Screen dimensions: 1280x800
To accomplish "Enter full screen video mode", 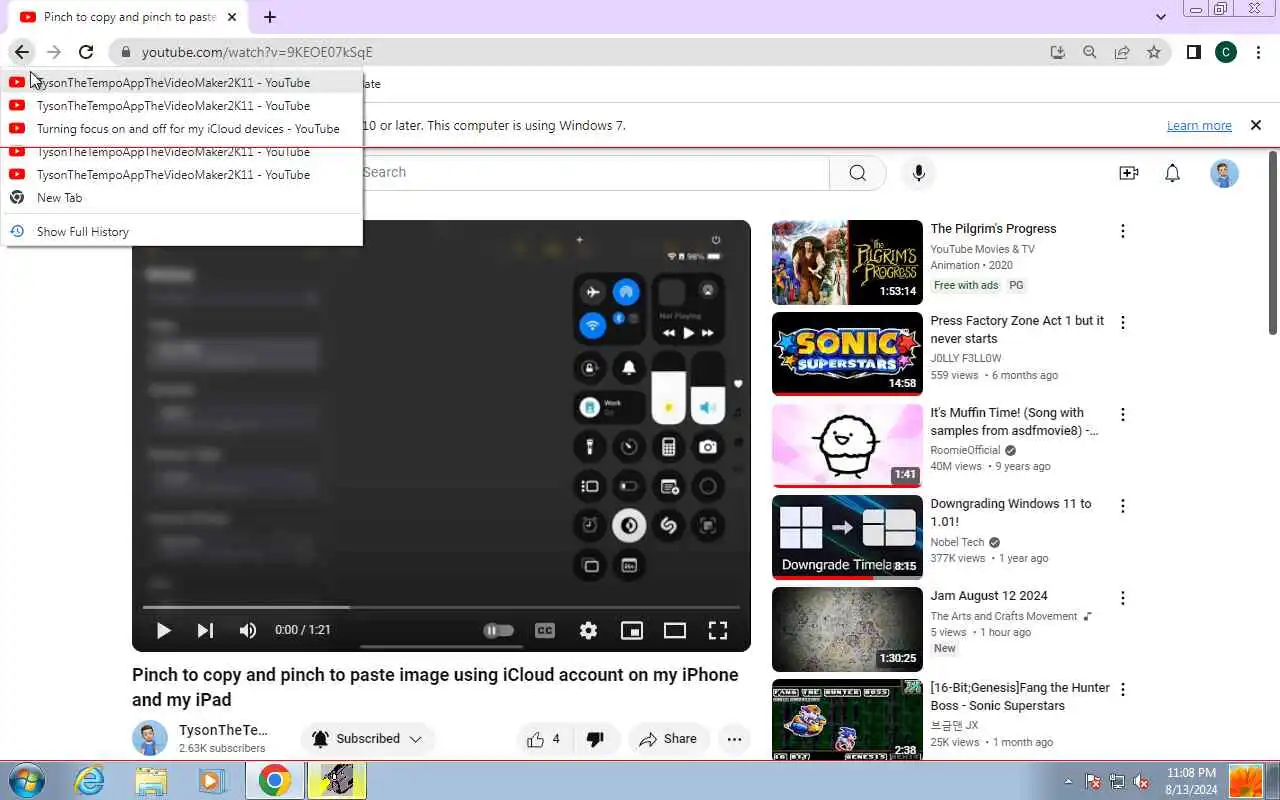I will [718, 630].
